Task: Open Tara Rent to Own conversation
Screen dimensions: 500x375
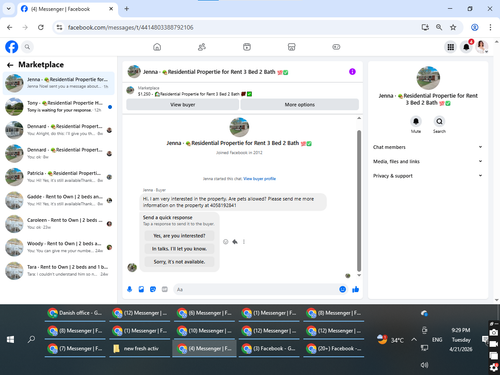Action: pos(59,271)
